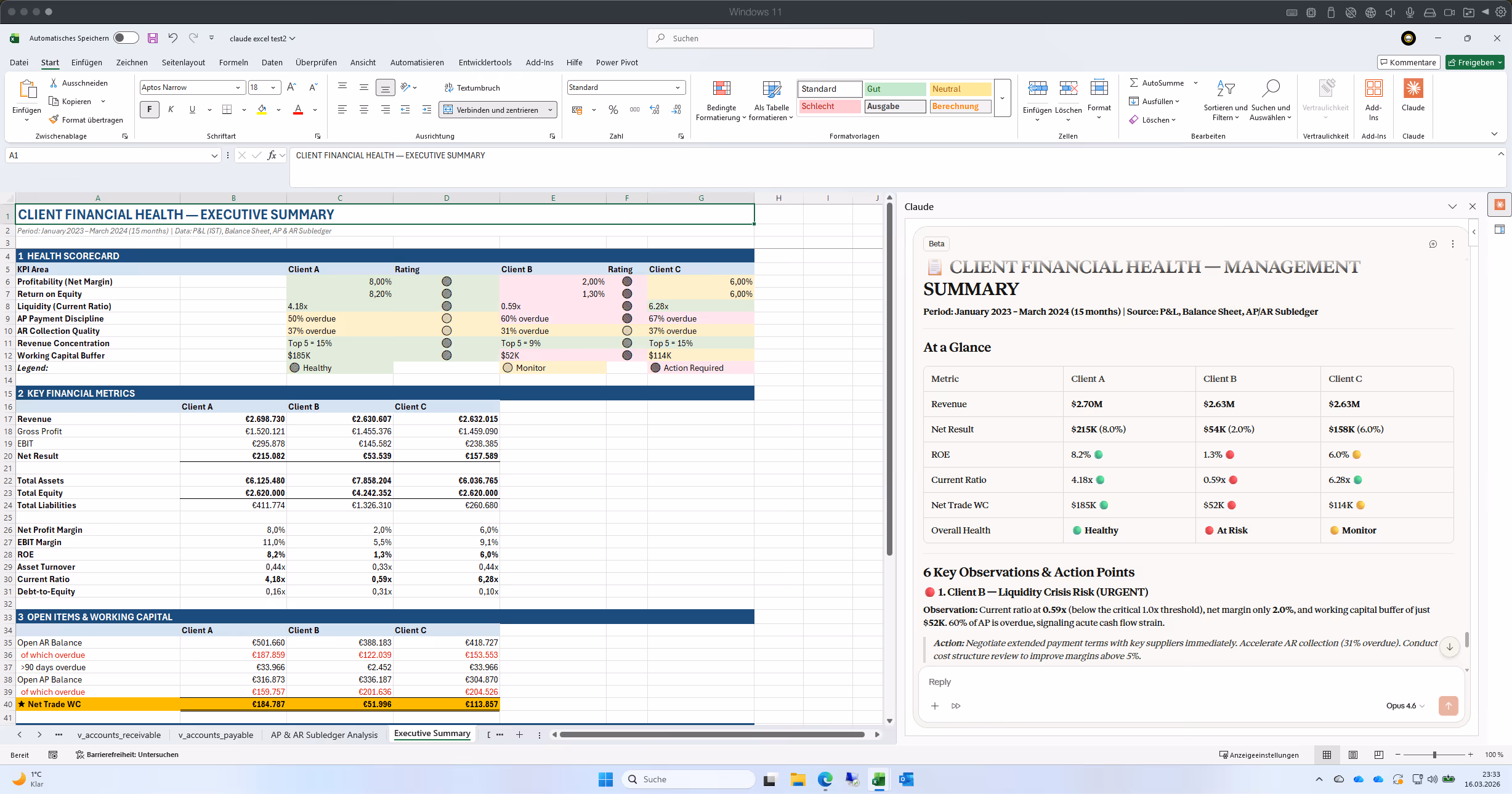Open the Formeln ribbon tab
Viewport: 1512px width, 794px height.
pyautogui.click(x=233, y=62)
